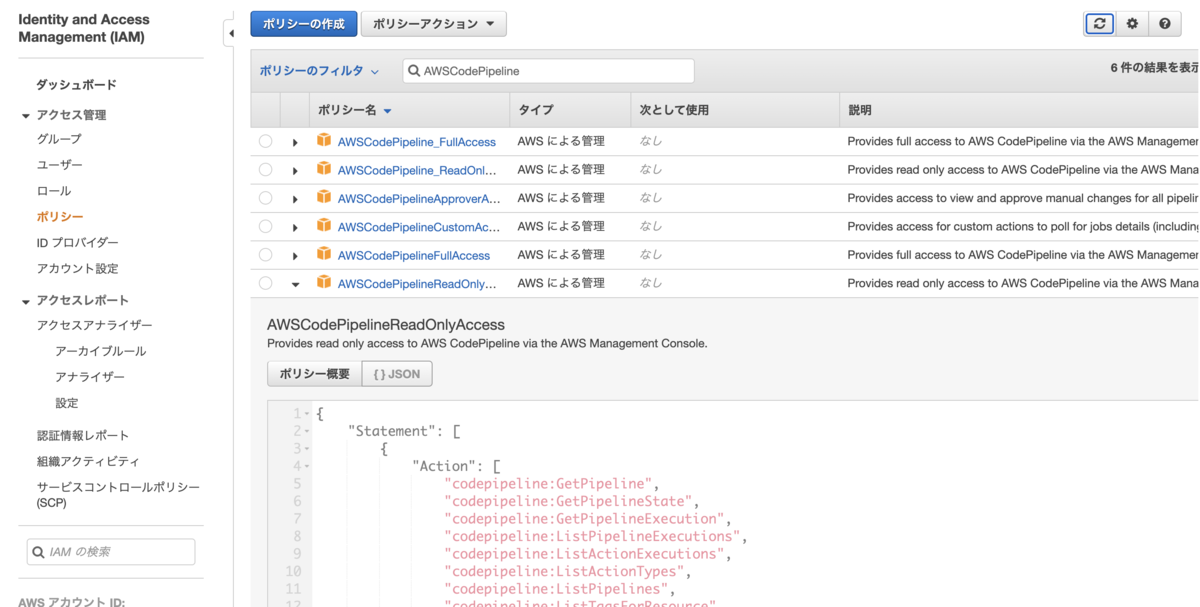Click the refresh icon button

pos(1099,24)
